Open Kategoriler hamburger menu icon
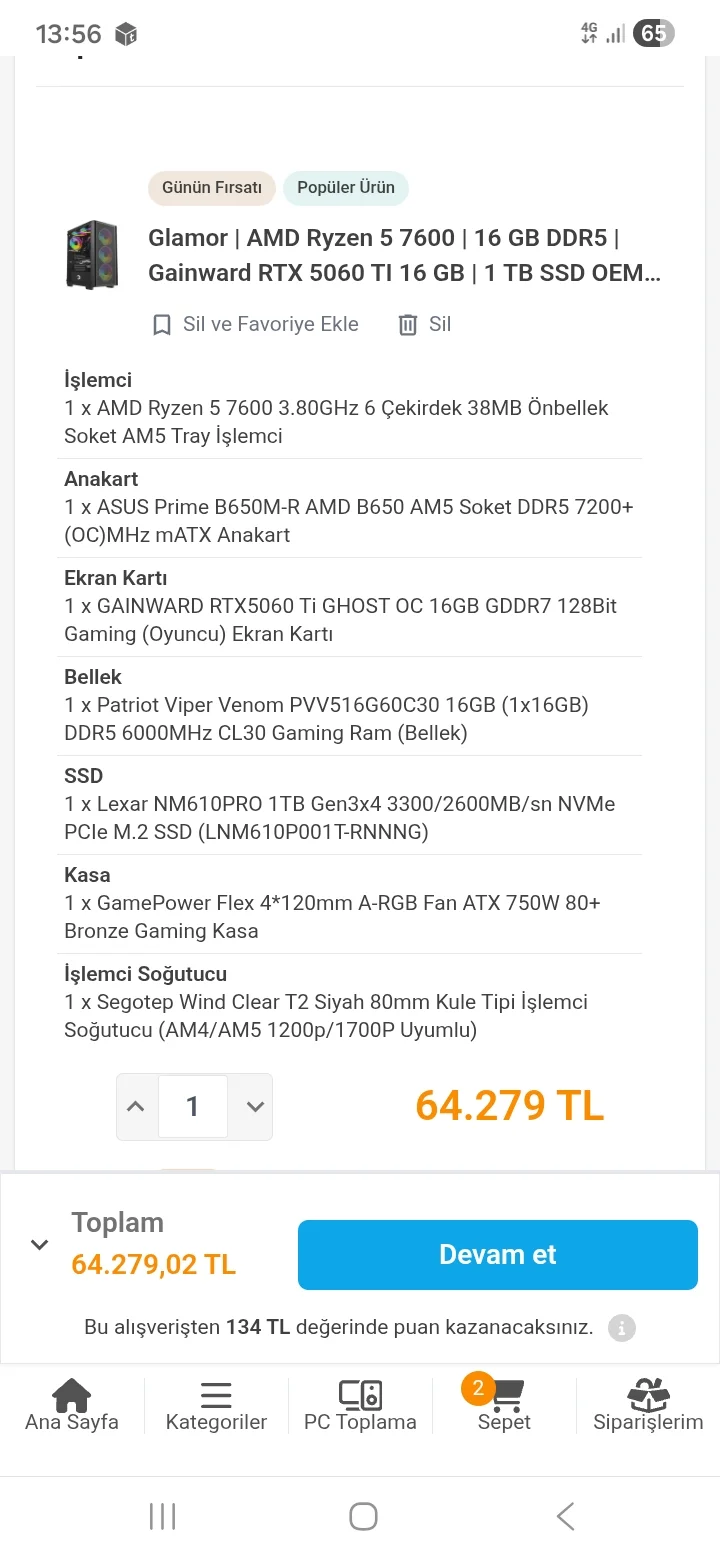The width and height of the screenshot is (720, 1560). [216, 1395]
